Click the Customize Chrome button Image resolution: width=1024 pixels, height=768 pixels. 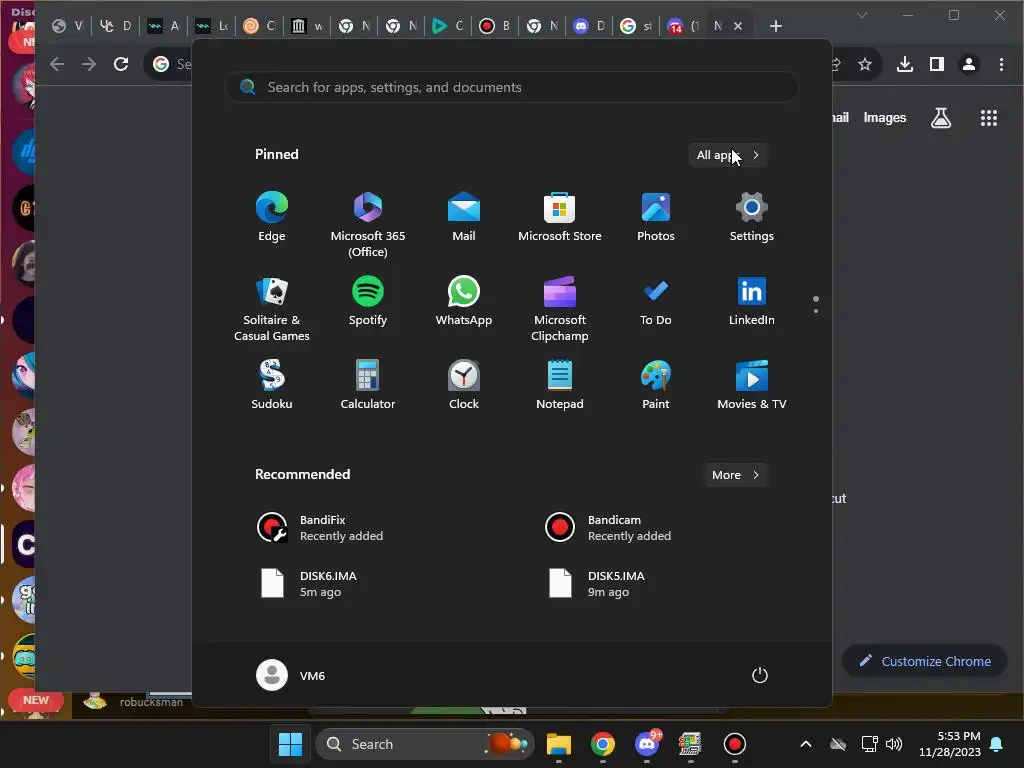click(925, 662)
